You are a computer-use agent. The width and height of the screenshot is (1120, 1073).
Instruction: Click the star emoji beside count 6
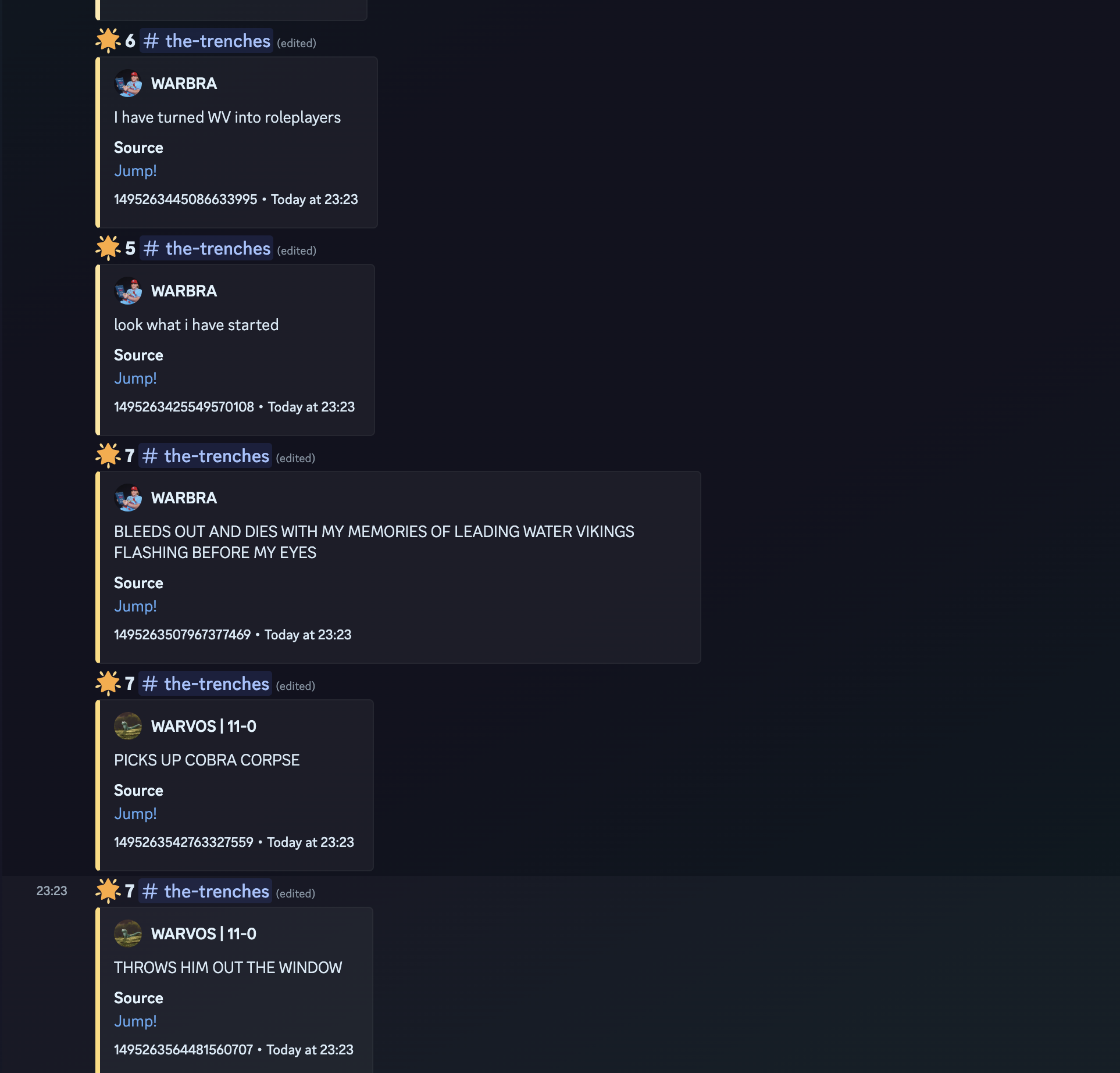pos(108,41)
